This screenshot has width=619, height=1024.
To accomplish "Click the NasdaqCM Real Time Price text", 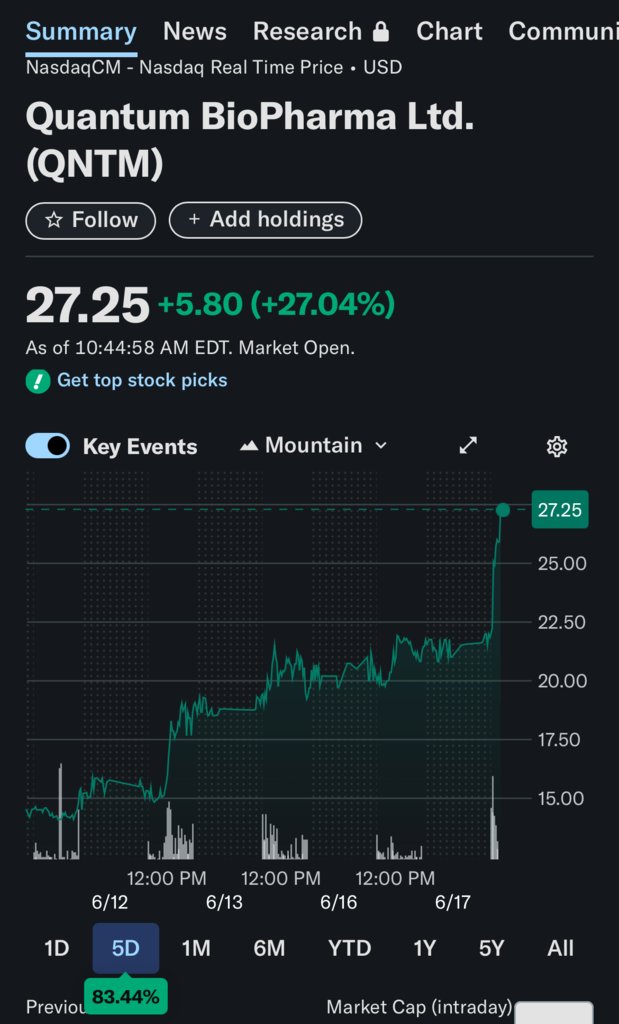I will (214, 67).
